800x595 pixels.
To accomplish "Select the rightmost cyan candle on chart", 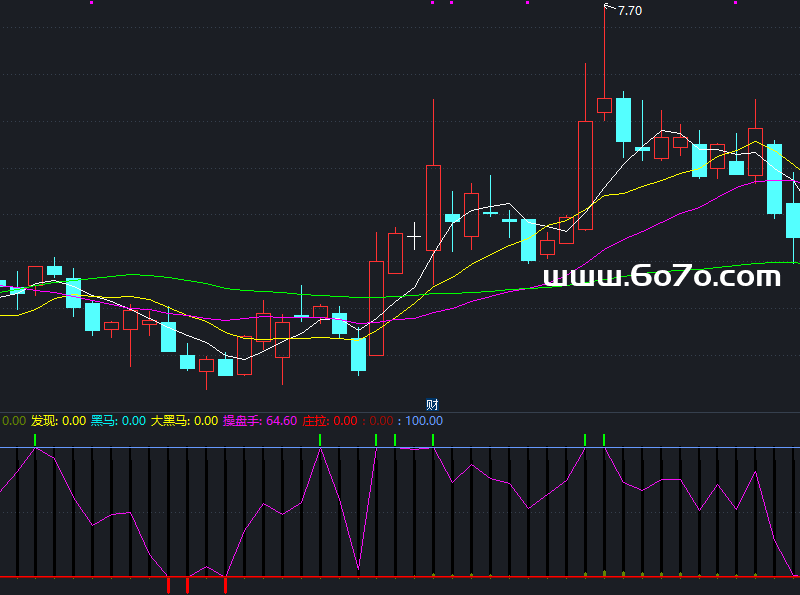I will coord(794,220).
